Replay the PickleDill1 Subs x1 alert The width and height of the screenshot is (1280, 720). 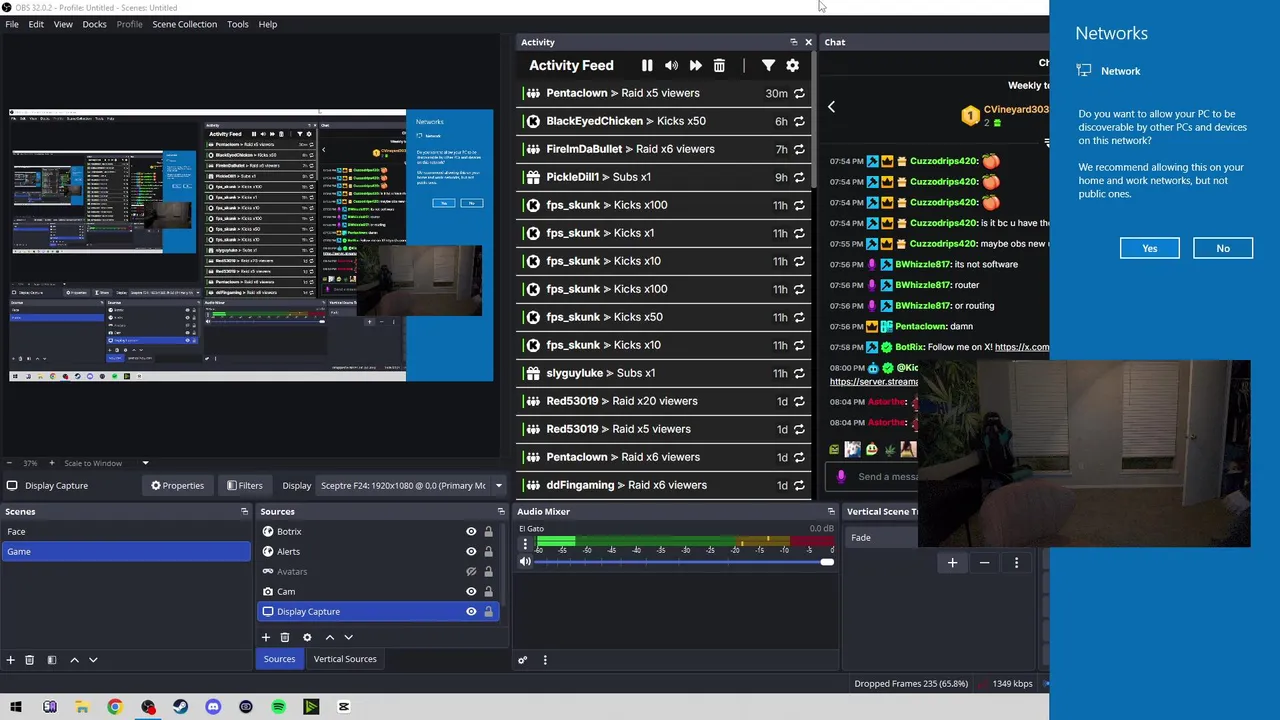pyautogui.click(x=799, y=177)
